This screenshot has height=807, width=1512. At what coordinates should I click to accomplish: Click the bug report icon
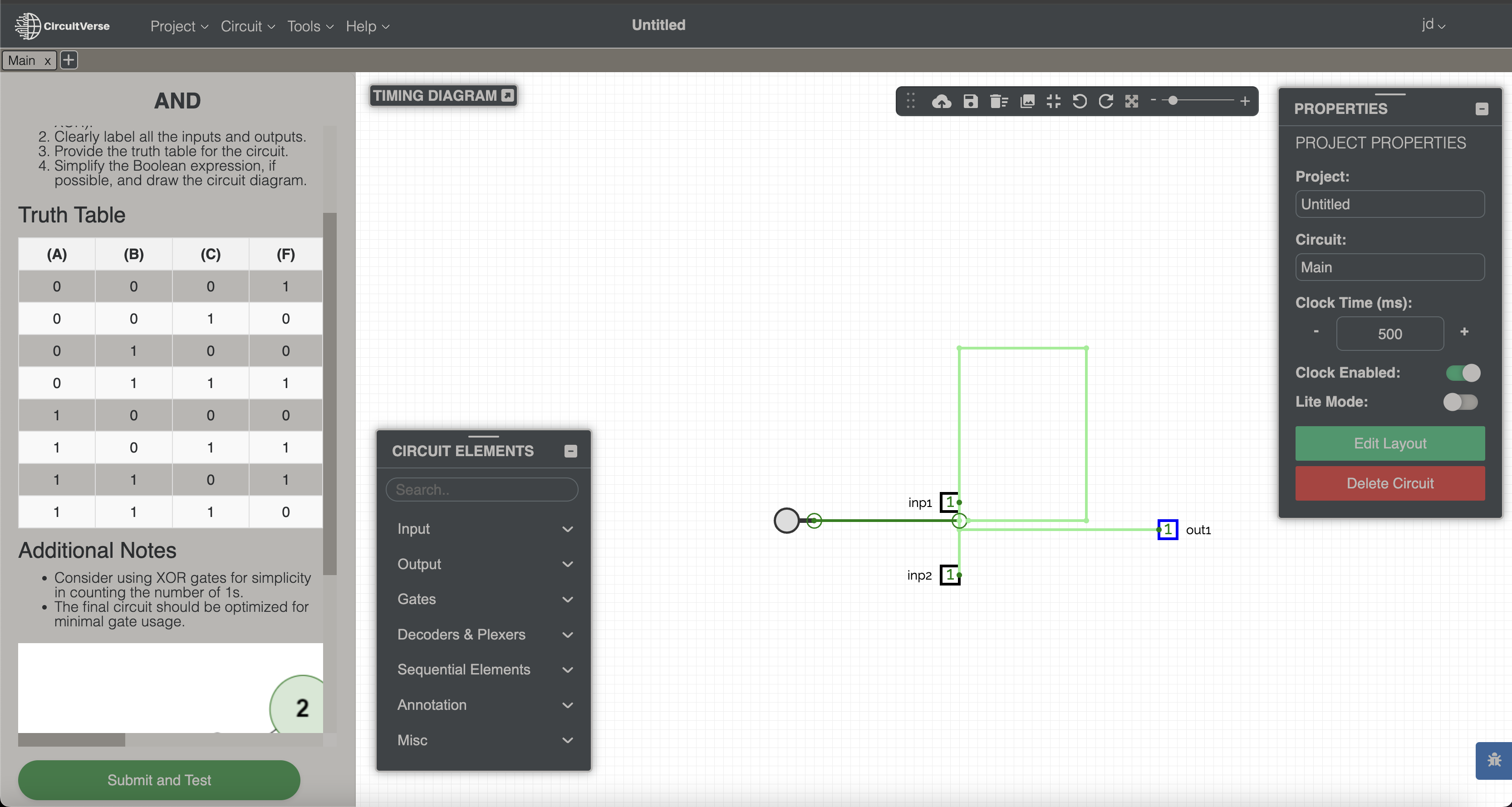point(1494,760)
